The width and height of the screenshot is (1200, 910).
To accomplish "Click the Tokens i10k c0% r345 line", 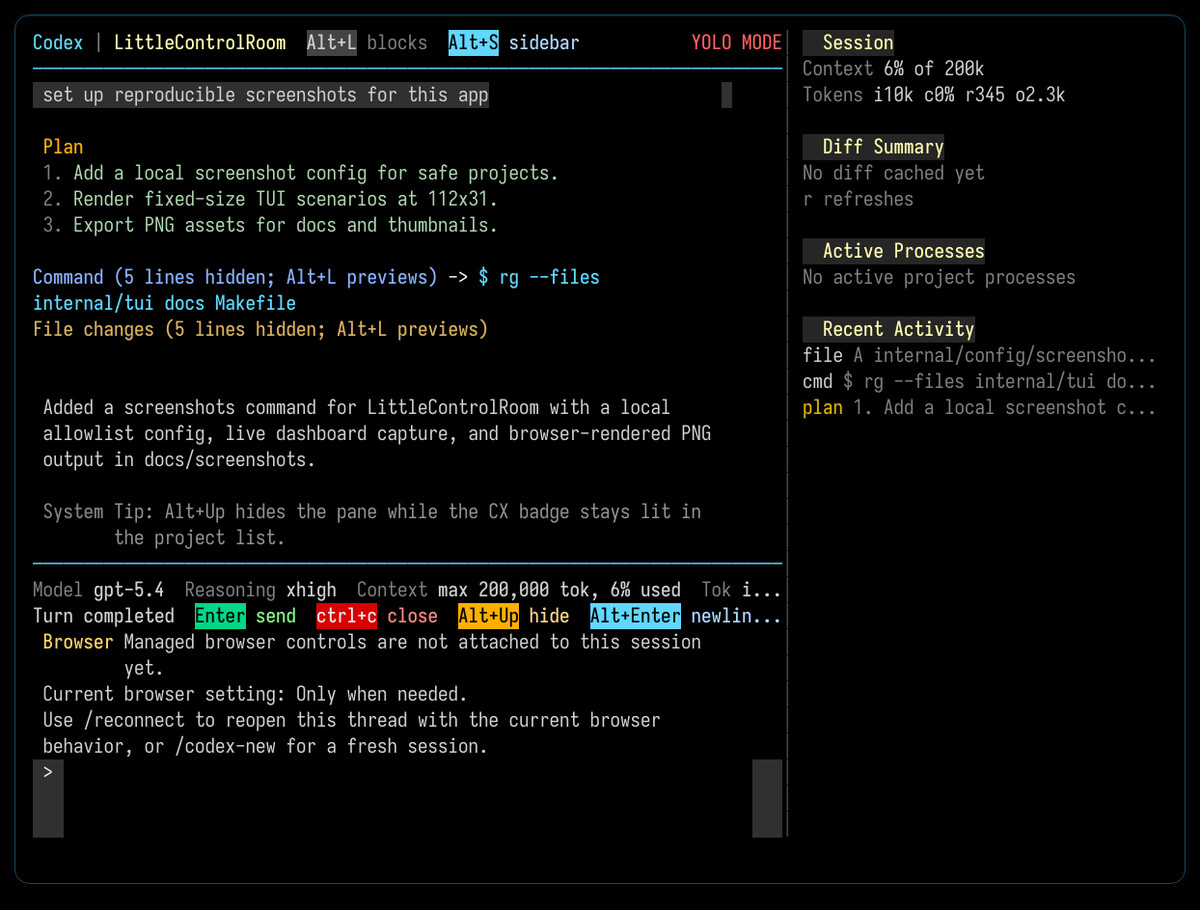I will coord(934,95).
